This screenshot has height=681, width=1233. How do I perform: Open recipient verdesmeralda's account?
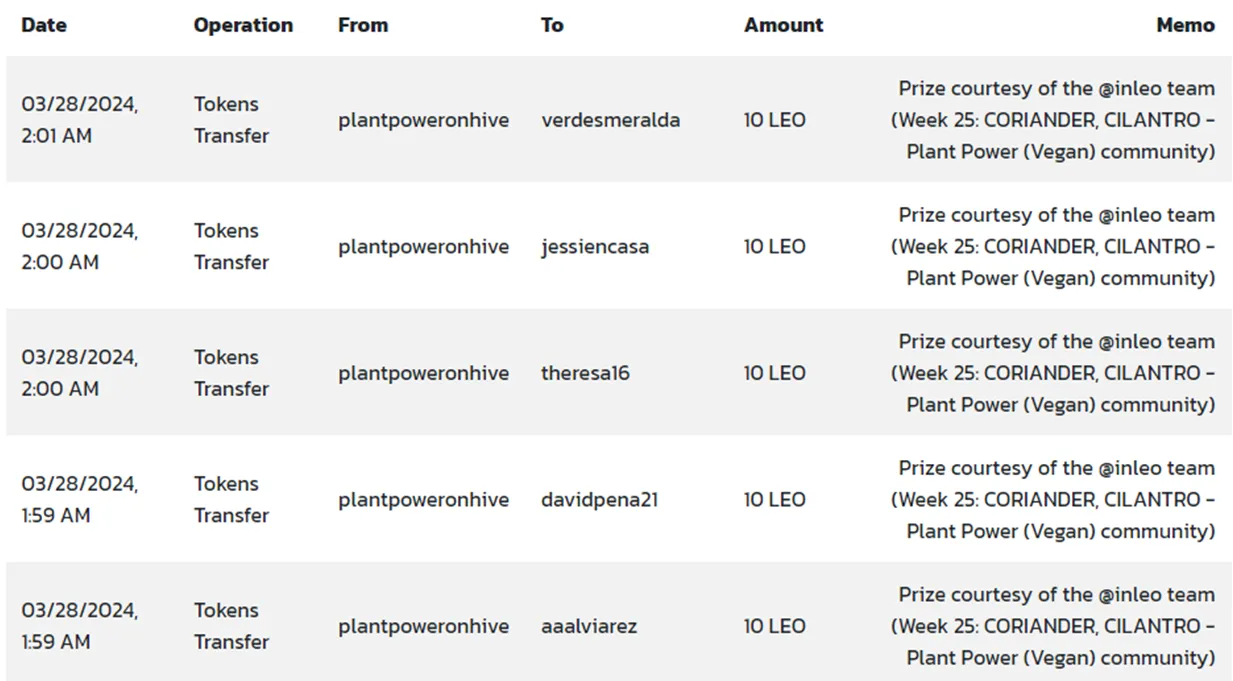coord(611,120)
